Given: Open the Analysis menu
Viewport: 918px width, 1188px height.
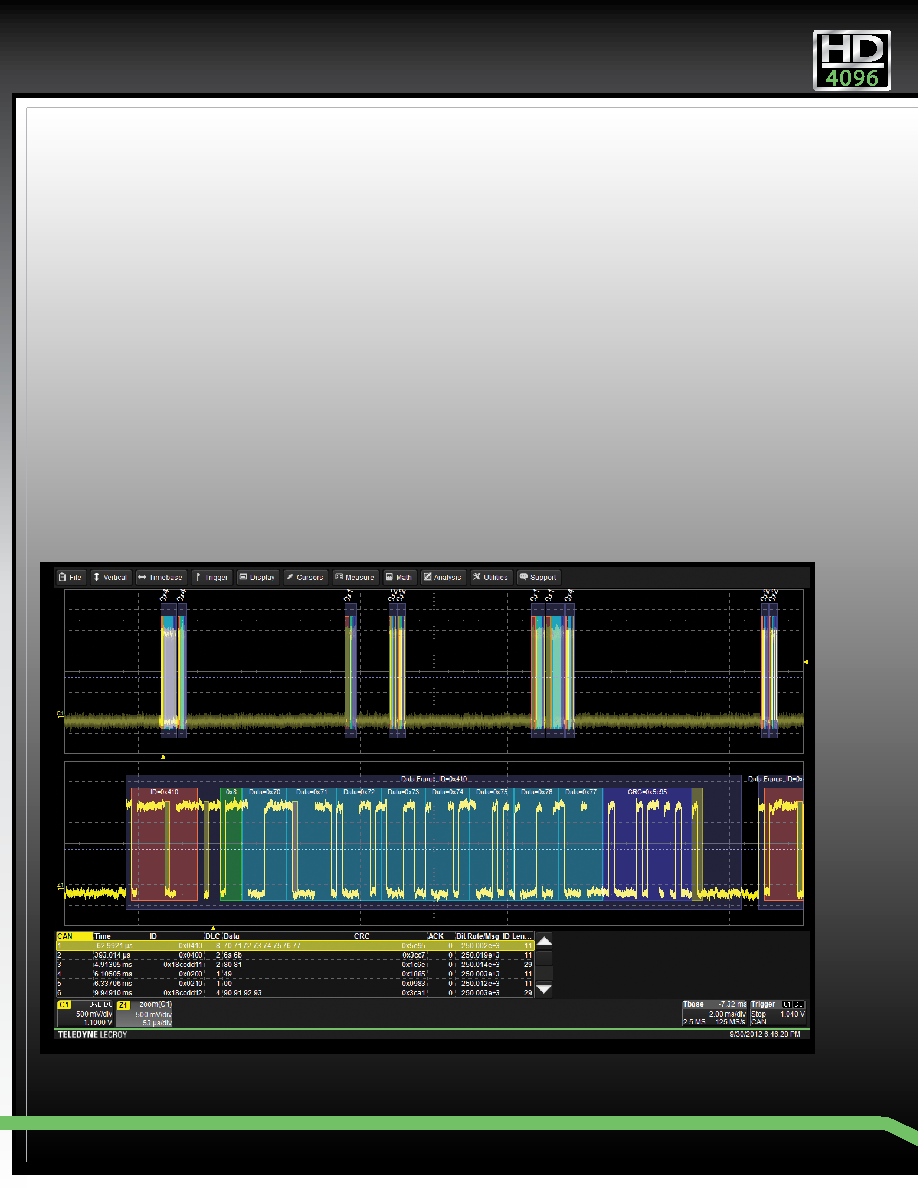Looking at the screenshot, I should (444, 577).
